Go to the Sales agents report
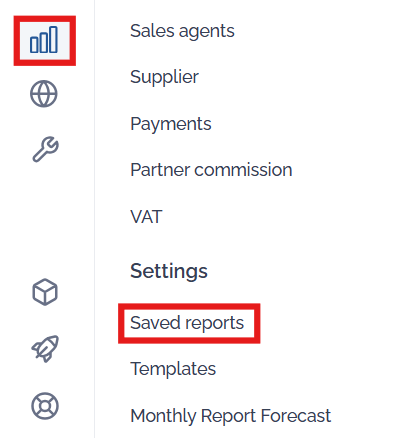 [x=182, y=31]
